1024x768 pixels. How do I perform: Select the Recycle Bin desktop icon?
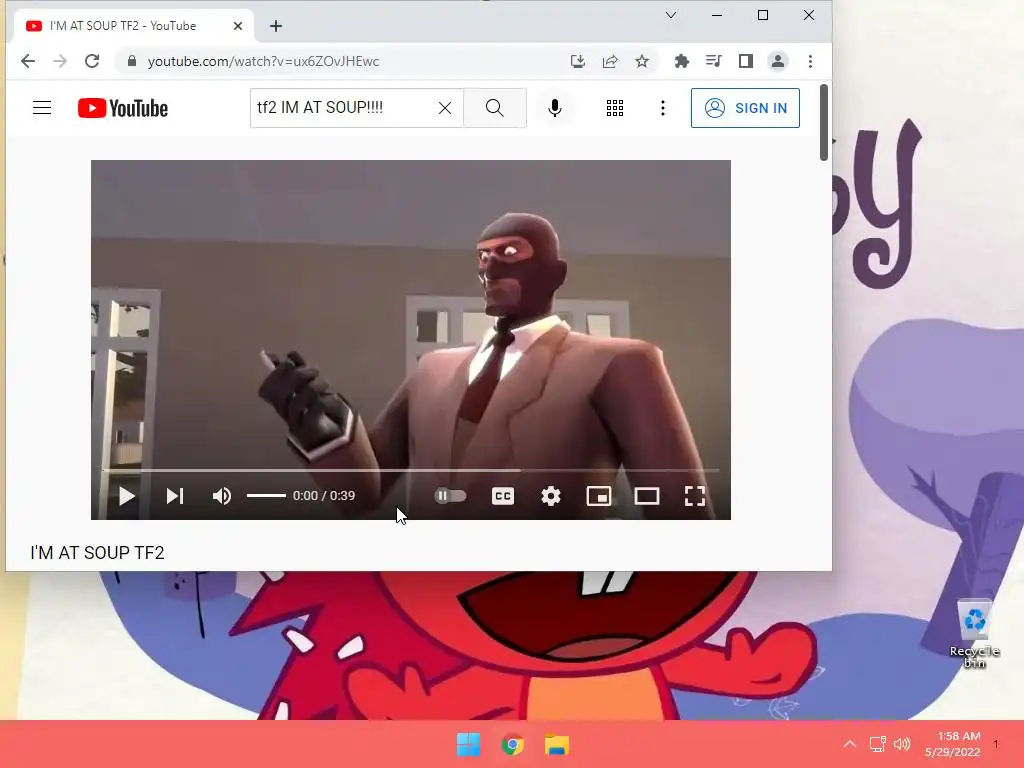point(974,633)
